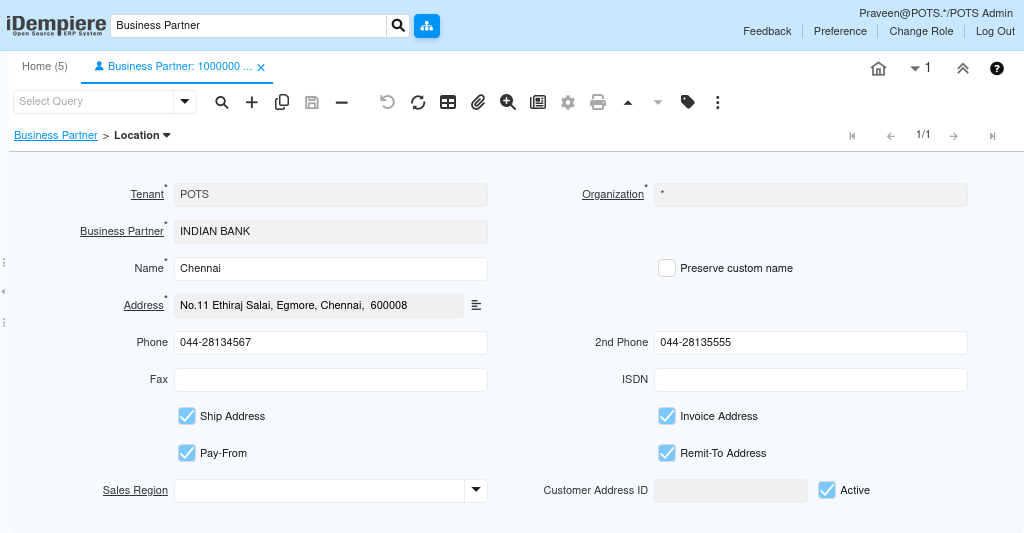Print using the printer icon
Image resolution: width=1024 pixels, height=533 pixels.
pos(598,103)
